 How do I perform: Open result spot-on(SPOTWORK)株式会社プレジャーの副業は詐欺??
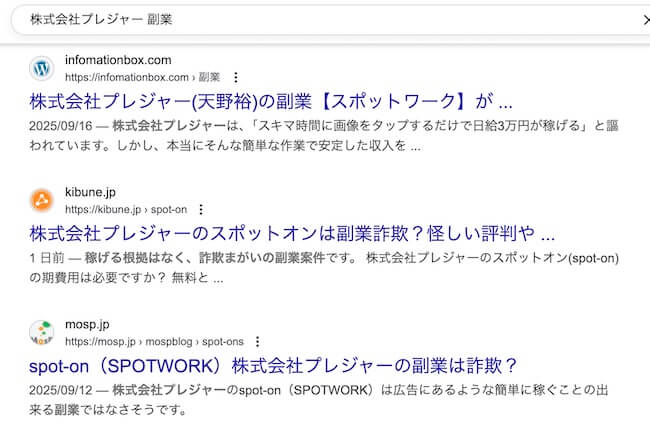click(273, 366)
